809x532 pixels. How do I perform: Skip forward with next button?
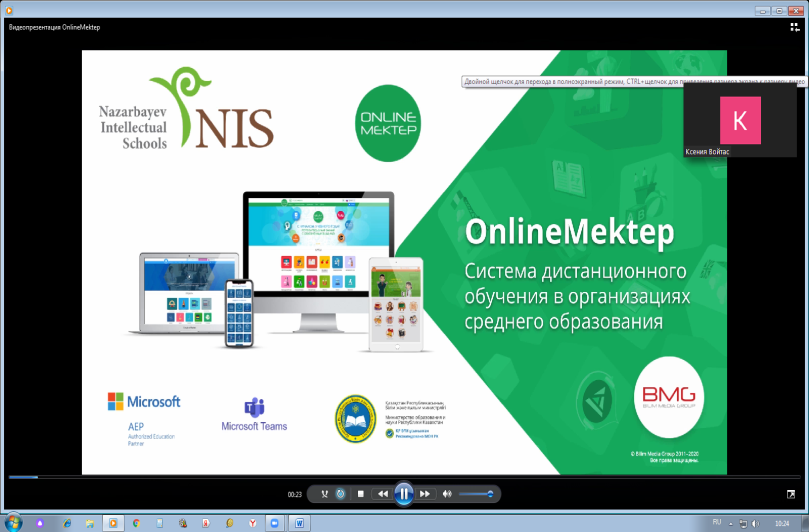pos(425,494)
